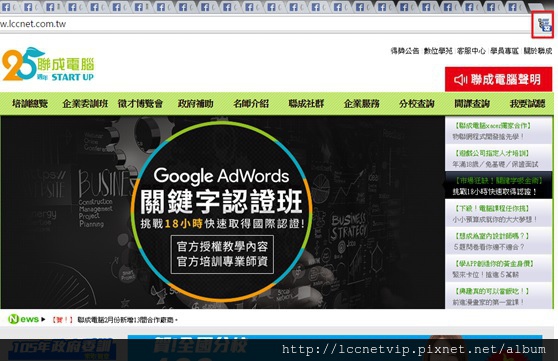Open the 關於聯成 link
The image size is (558, 361).
click(x=538, y=51)
